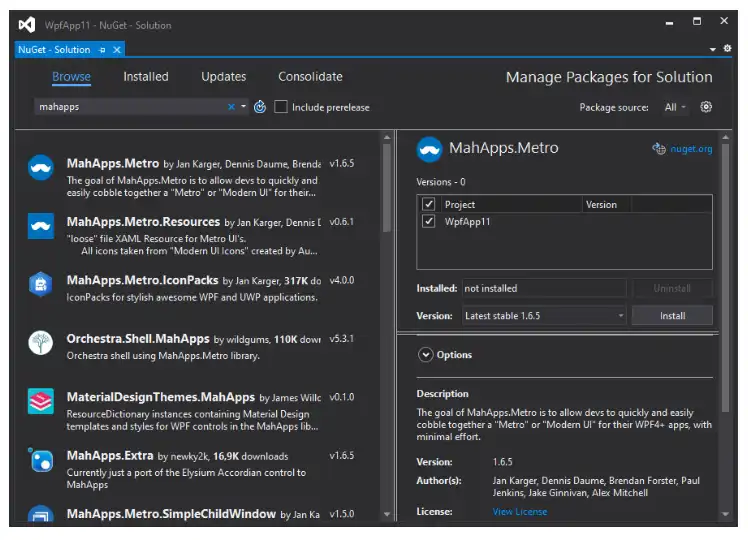The height and width of the screenshot is (540, 748).
Task: Click the Orchestra.Shell.MahApps tree icon
Action: coord(41,343)
